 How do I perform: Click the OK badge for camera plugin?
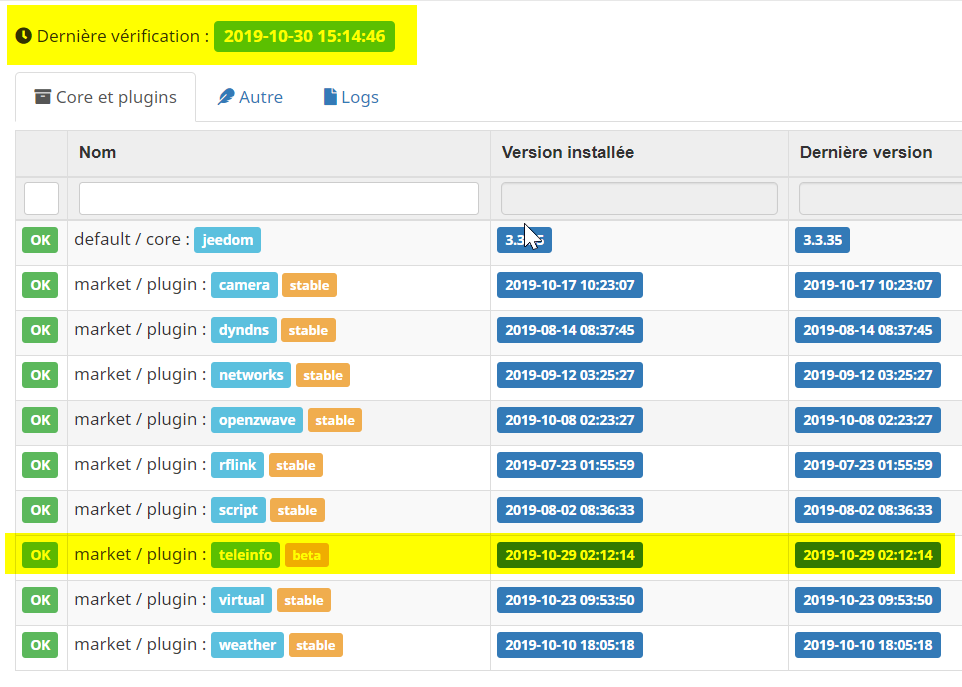(40, 285)
